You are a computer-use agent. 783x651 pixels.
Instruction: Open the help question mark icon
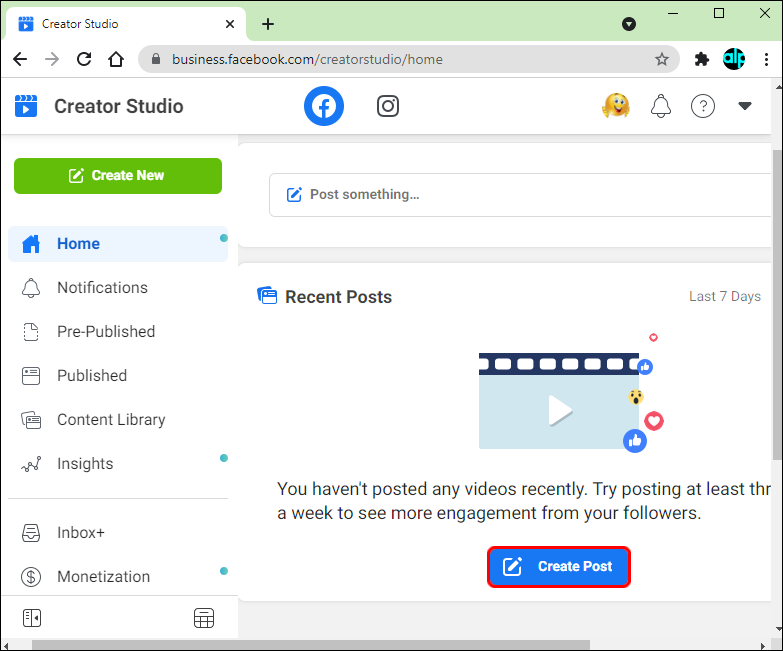(x=703, y=106)
